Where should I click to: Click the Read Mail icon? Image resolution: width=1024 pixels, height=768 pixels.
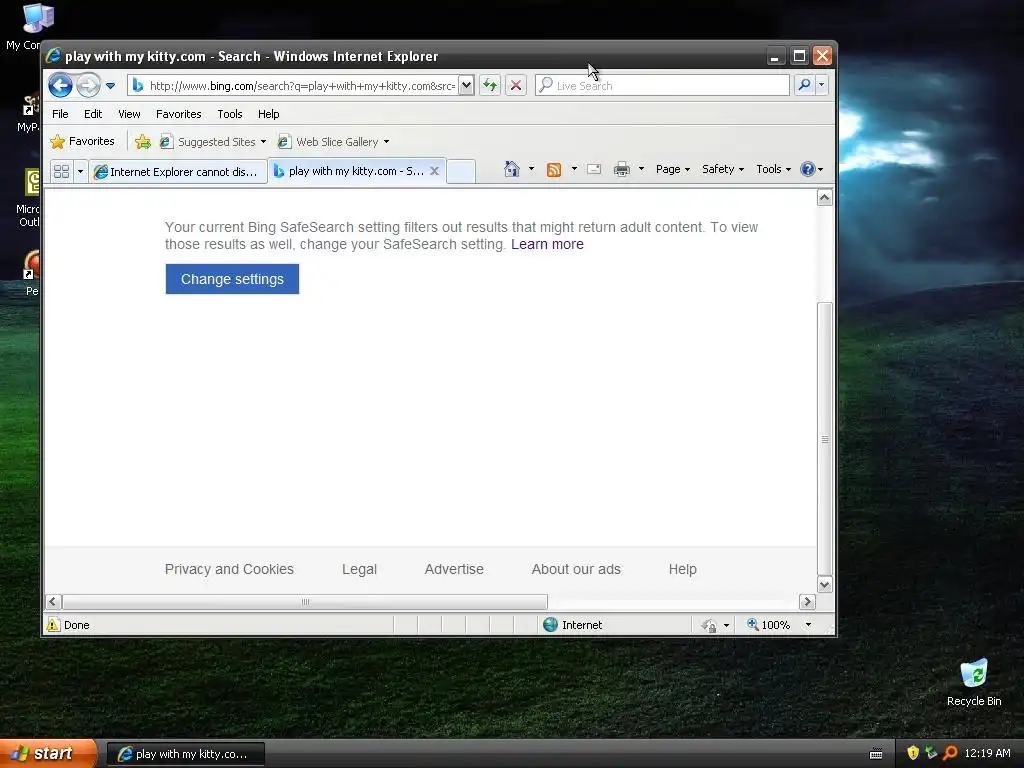[x=594, y=169]
